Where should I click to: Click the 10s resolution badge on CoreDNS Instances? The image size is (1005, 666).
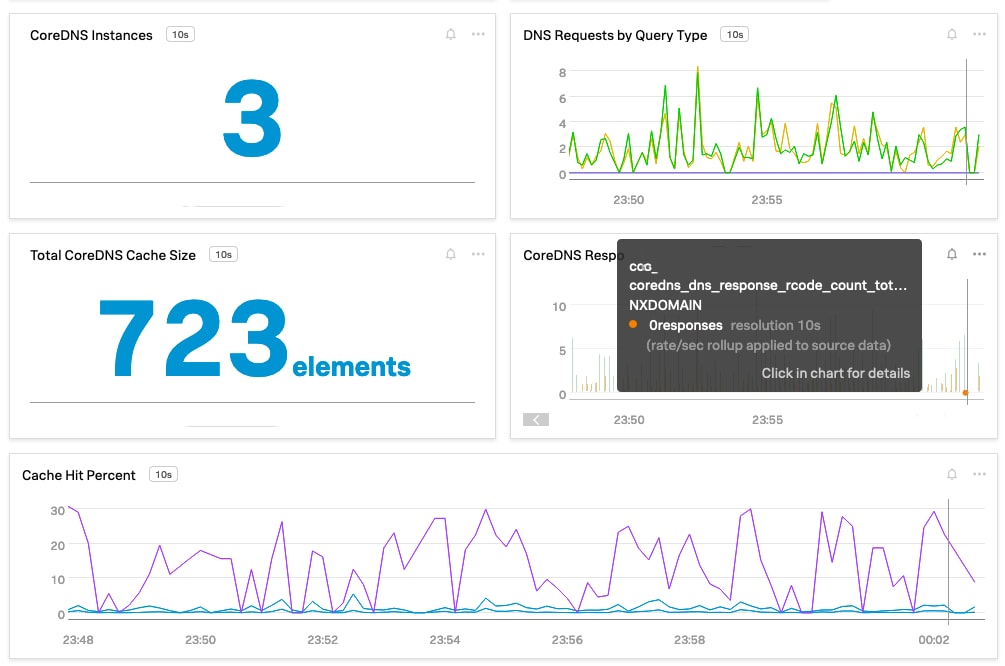coord(180,35)
